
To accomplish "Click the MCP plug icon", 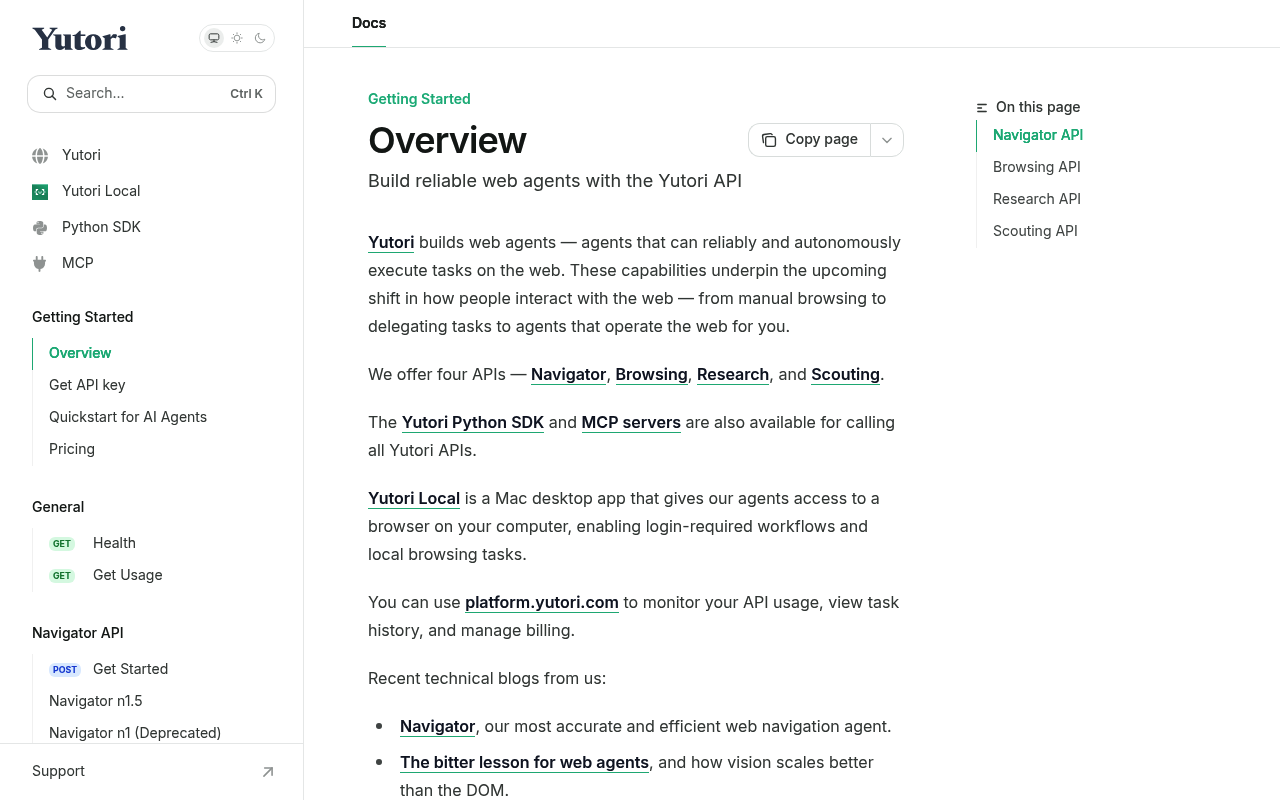I will [x=40, y=264].
